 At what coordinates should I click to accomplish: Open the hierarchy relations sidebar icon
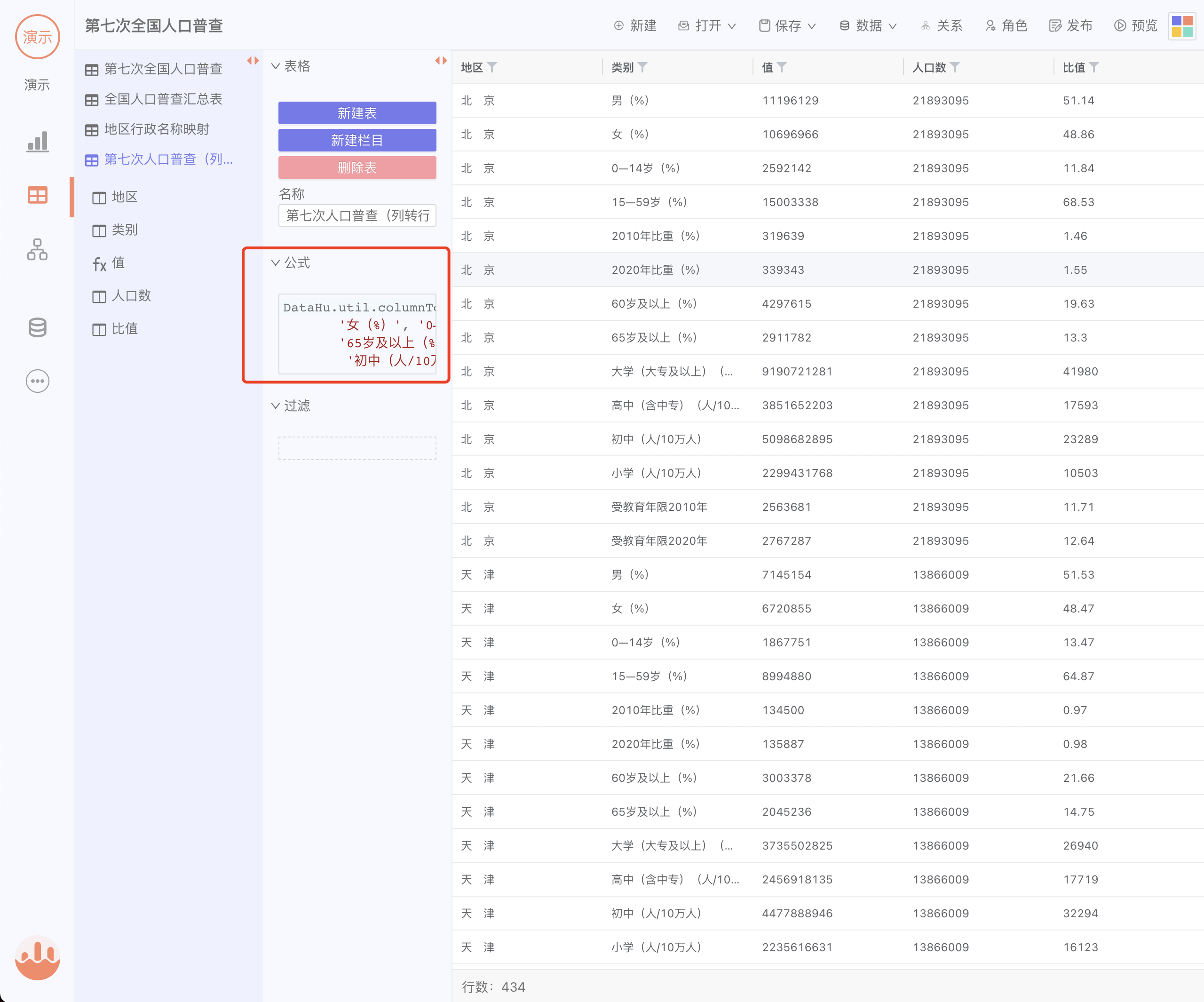(38, 249)
